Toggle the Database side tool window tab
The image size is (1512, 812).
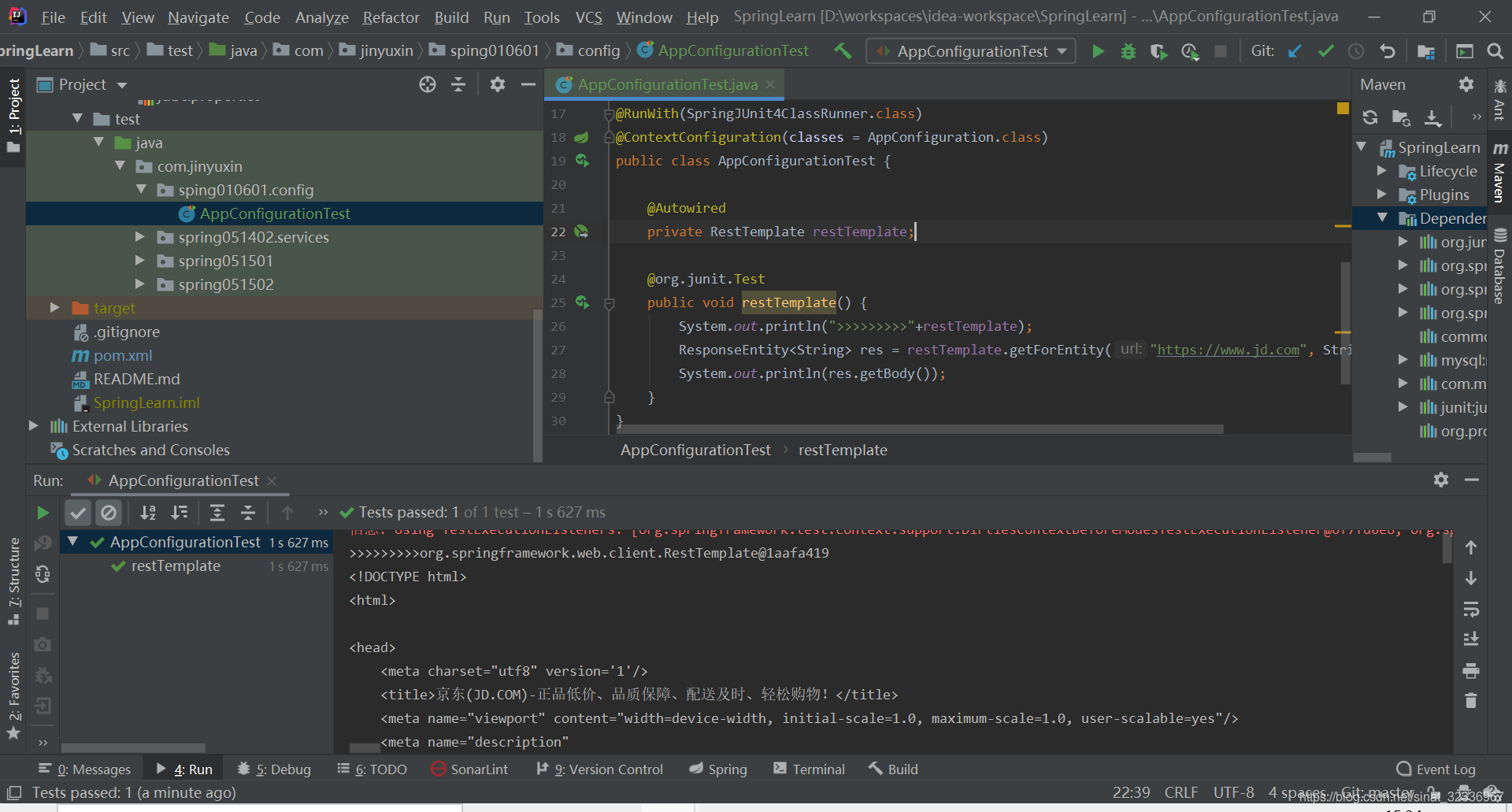coord(1499,266)
